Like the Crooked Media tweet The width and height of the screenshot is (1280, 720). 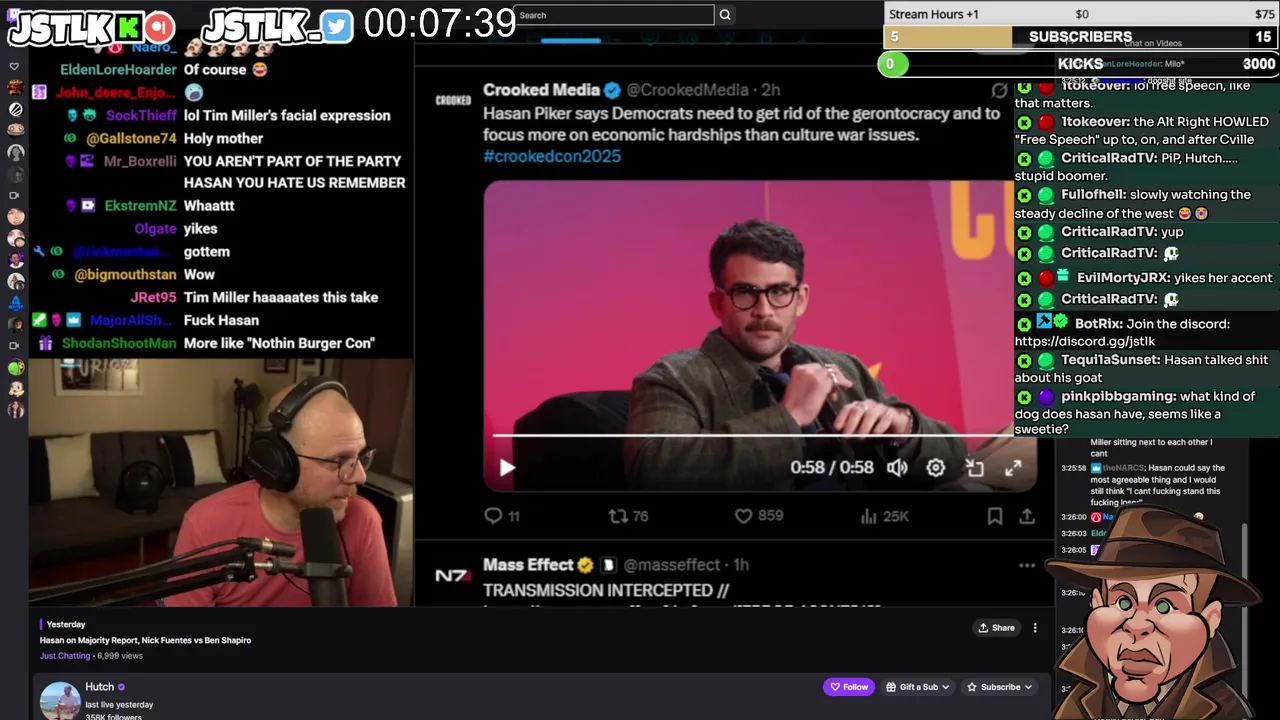coord(758,516)
